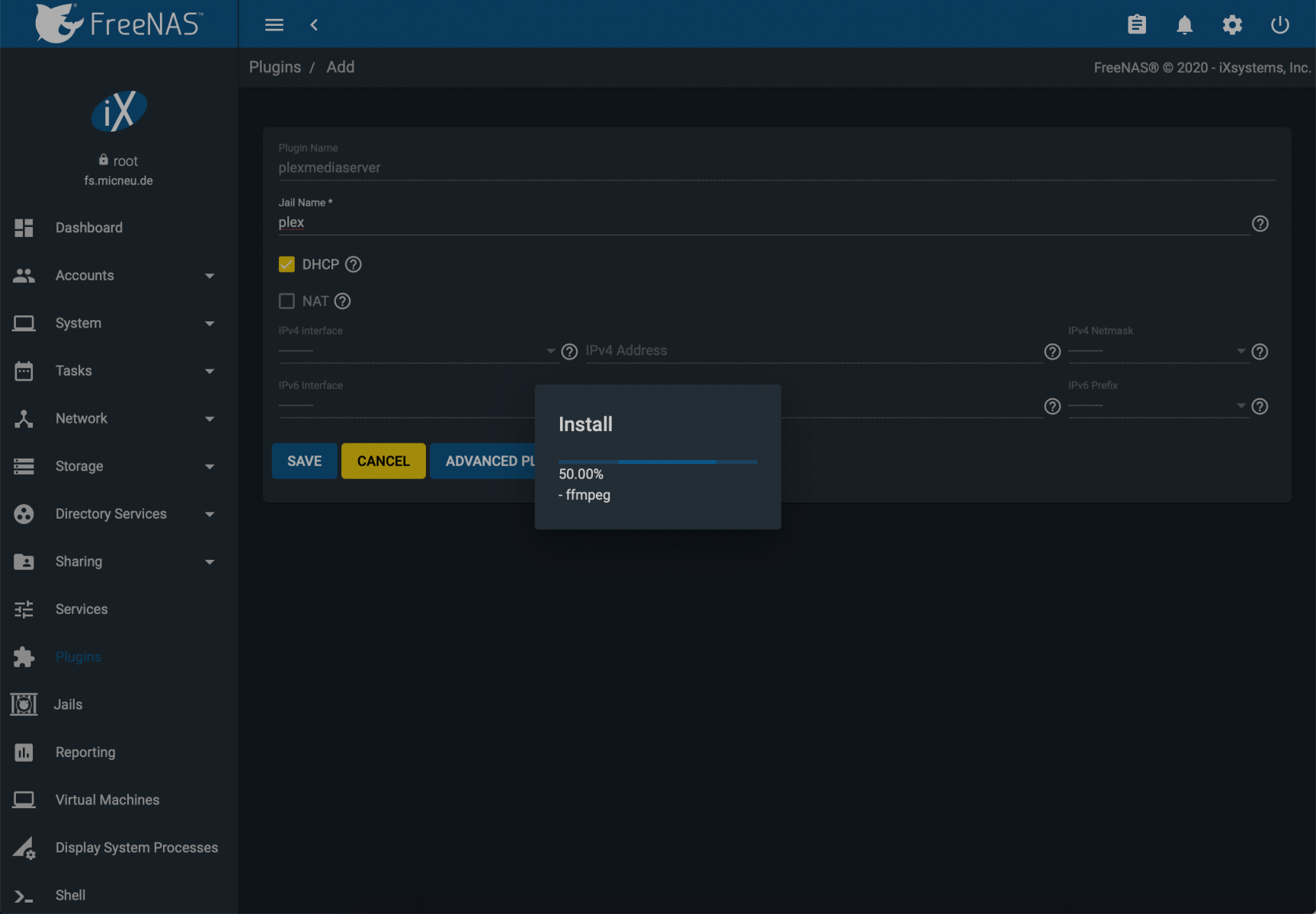Show help for Jail Name field
The width and height of the screenshot is (1316, 914).
pos(1260,223)
